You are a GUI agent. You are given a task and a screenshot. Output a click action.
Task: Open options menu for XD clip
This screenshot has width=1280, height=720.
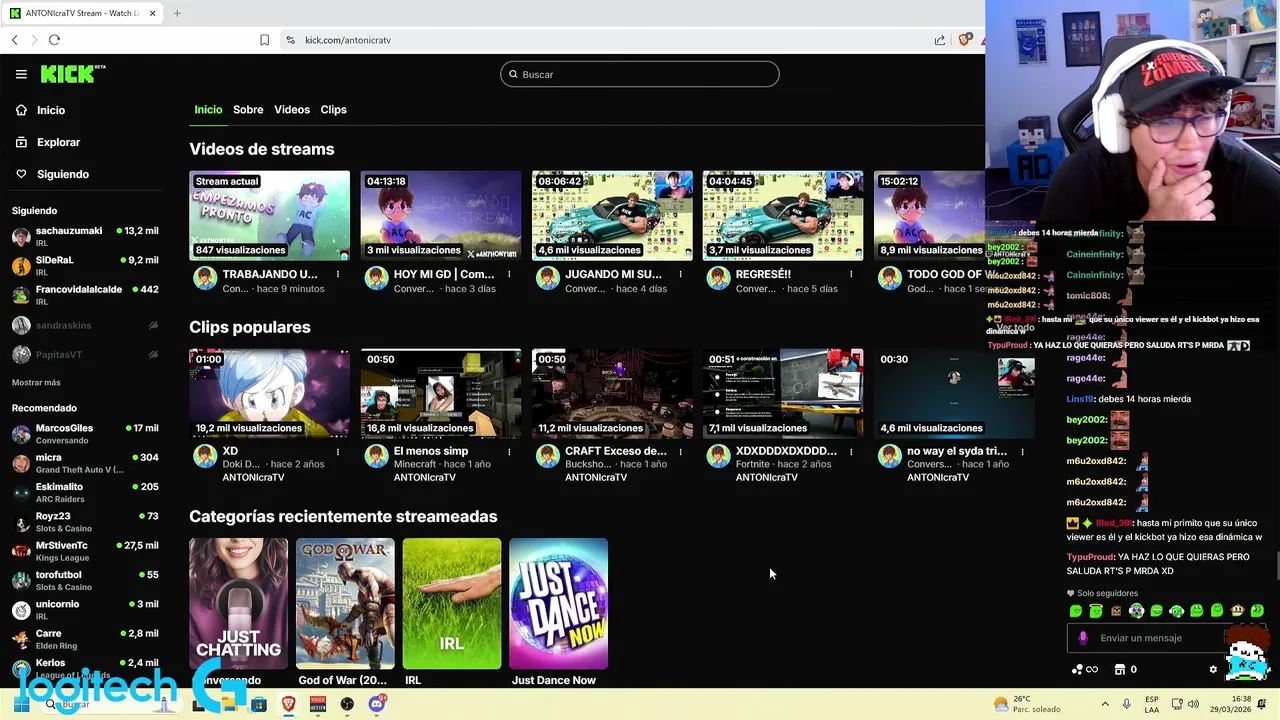[x=338, y=452]
